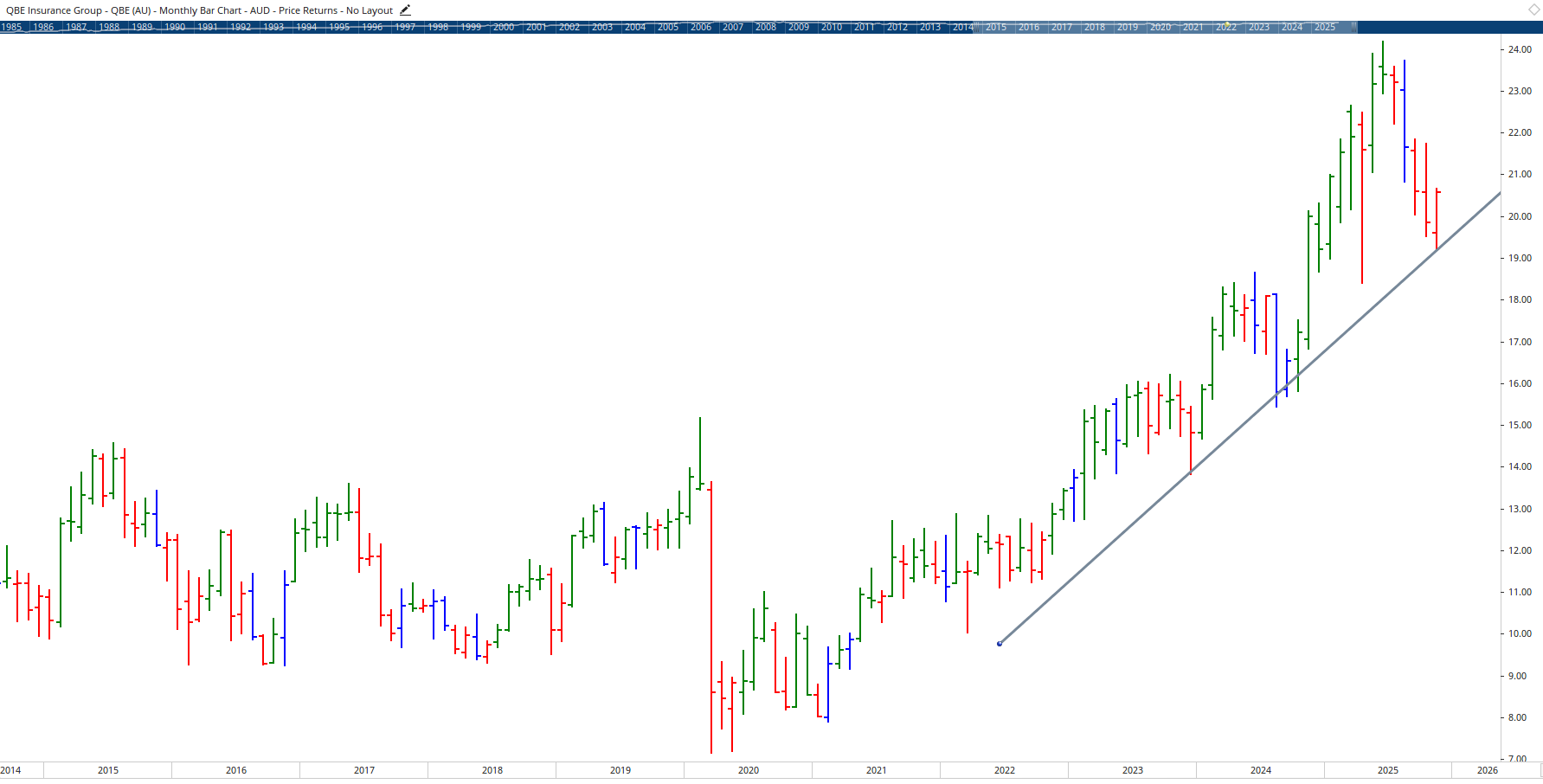Viewport: 1543px width, 784px height.
Task: Select 1985 in the year navigator bar
Action: (11, 27)
